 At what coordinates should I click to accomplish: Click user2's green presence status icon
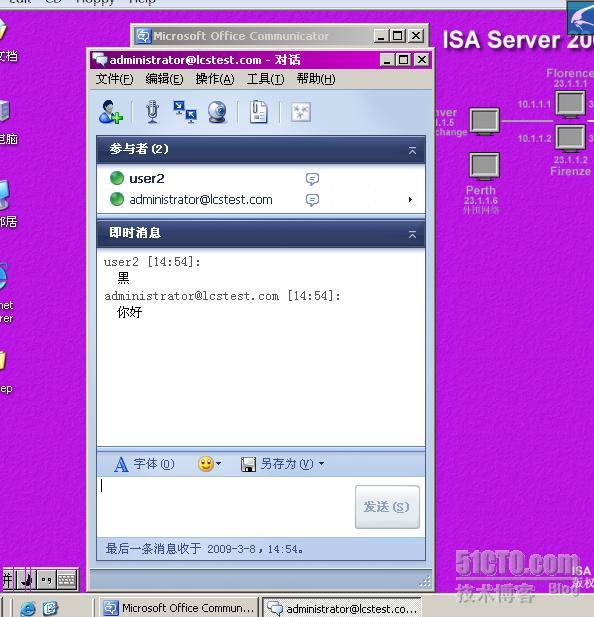point(117,178)
